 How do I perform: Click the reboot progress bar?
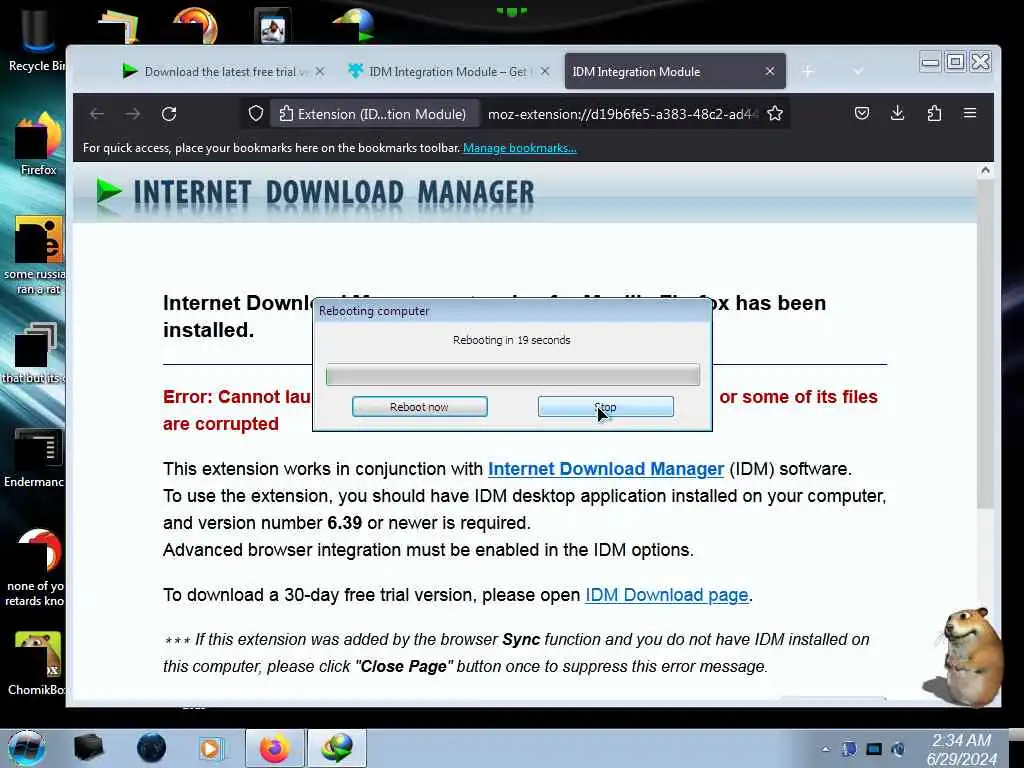point(513,375)
